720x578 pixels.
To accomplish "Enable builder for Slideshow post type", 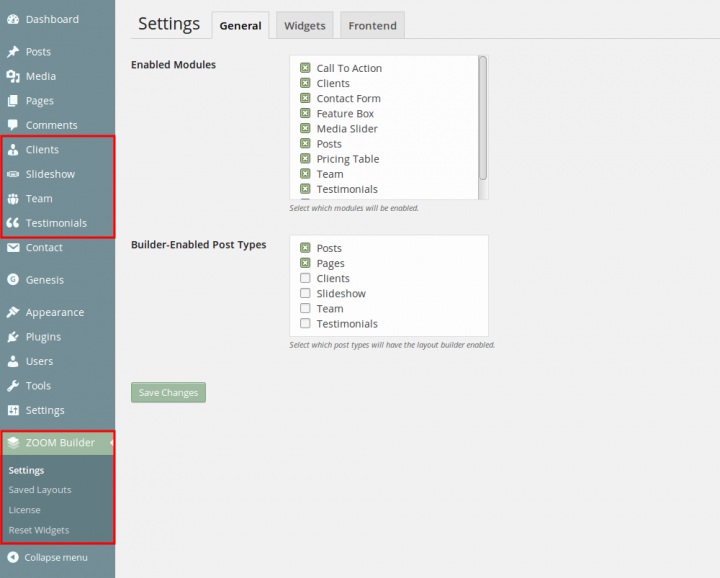I will [x=305, y=293].
